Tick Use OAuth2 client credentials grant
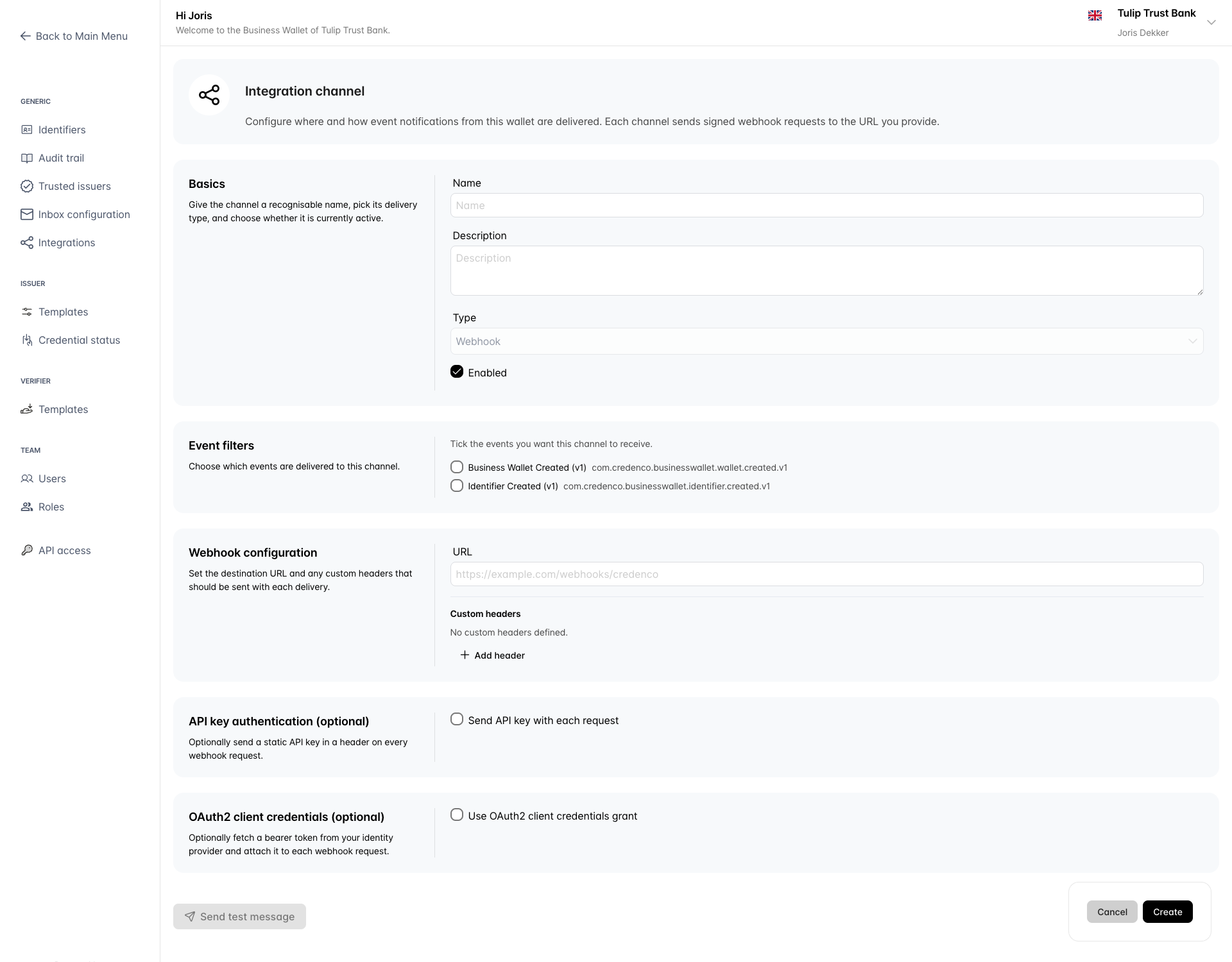1232x962 pixels. coord(457,815)
